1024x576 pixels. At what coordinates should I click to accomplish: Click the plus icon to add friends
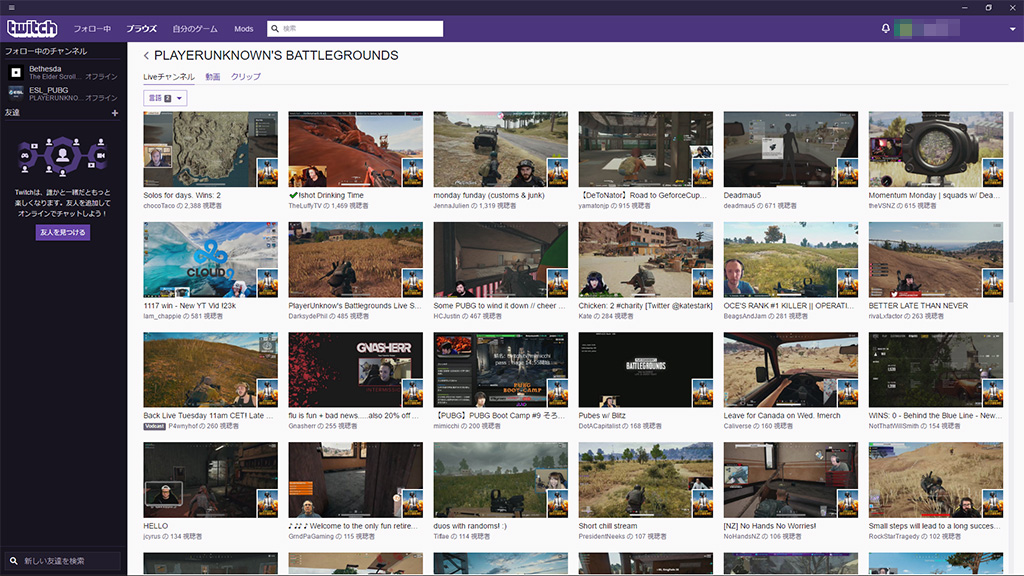coord(115,113)
